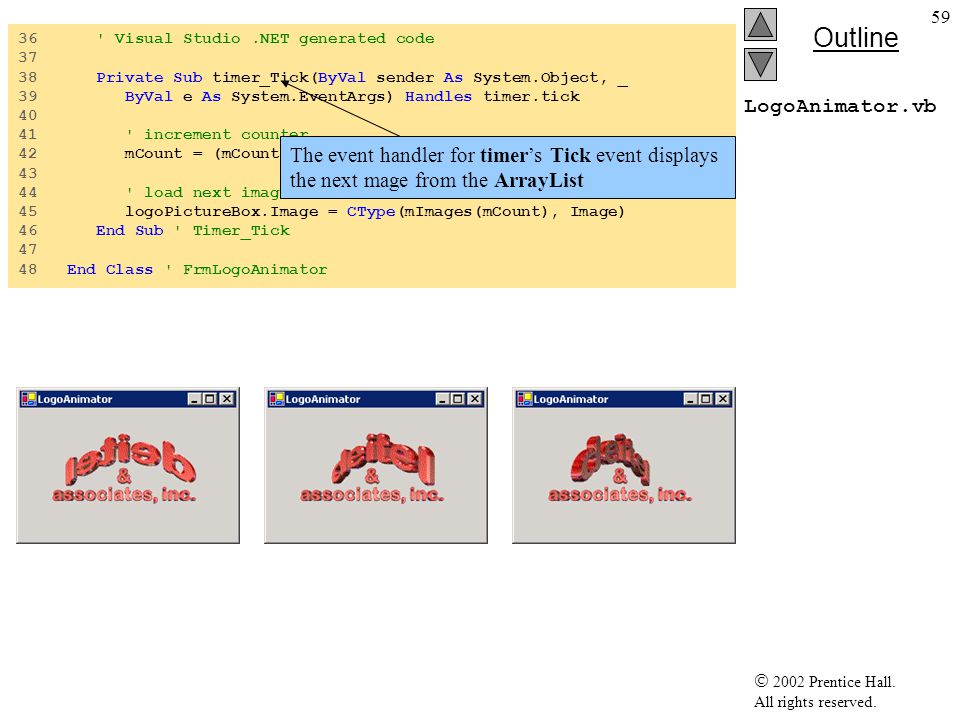Minimize the first LogoAnimator window
This screenshot has width=960, height=720.
pyautogui.click(x=195, y=399)
